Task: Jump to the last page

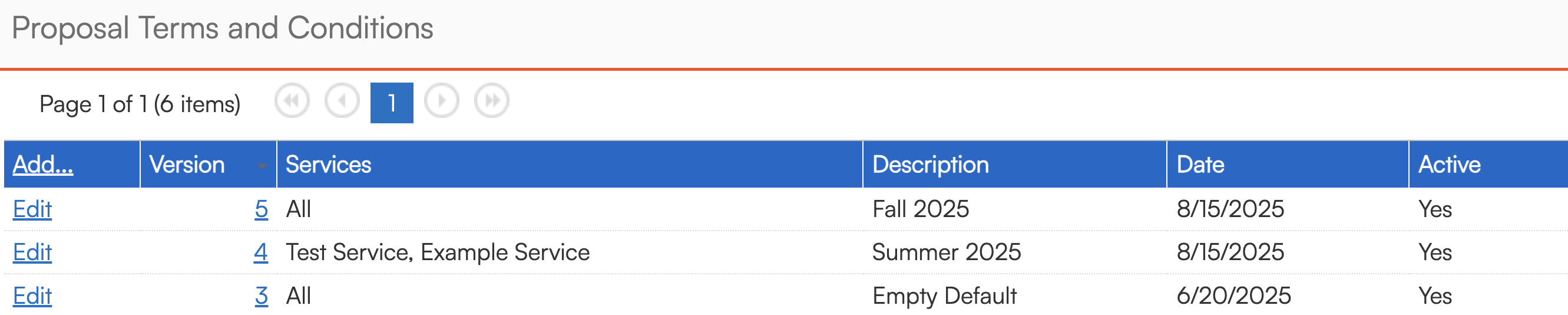Action: [x=492, y=101]
